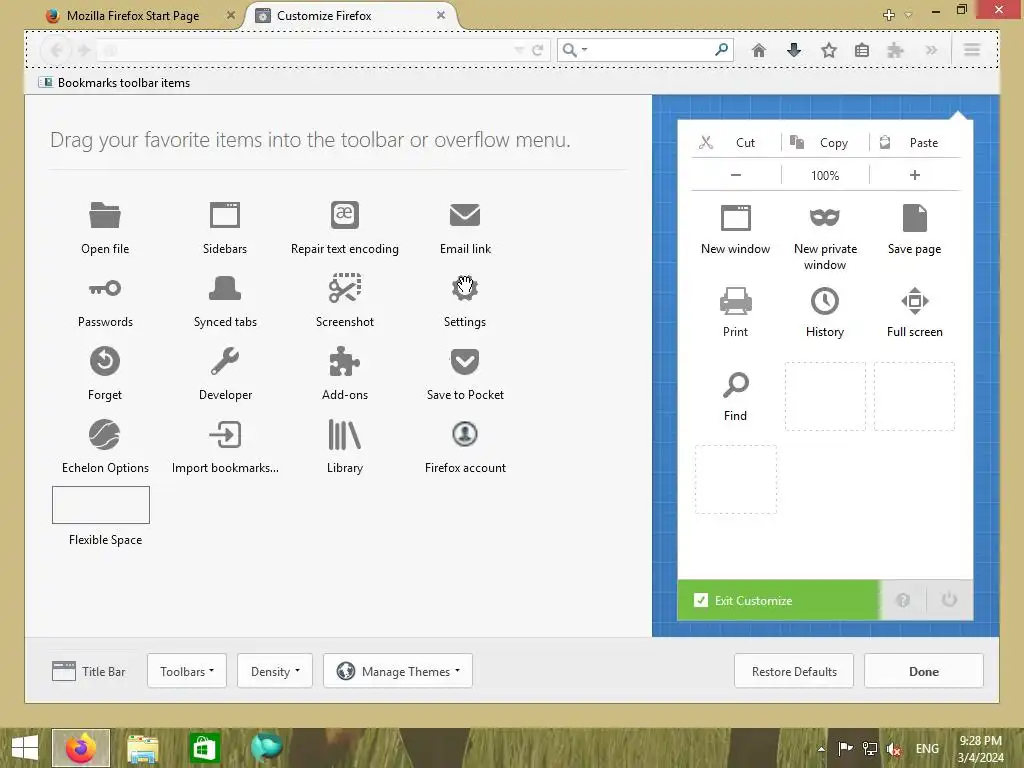Reset zoom via the 100% button

coord(825,175)
